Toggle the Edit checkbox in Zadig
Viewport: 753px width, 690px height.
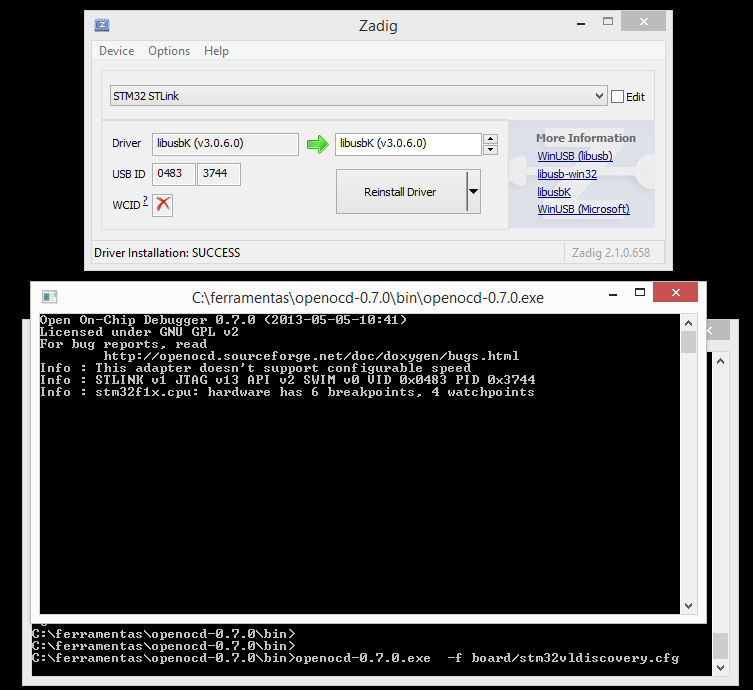tap(618, 97)
